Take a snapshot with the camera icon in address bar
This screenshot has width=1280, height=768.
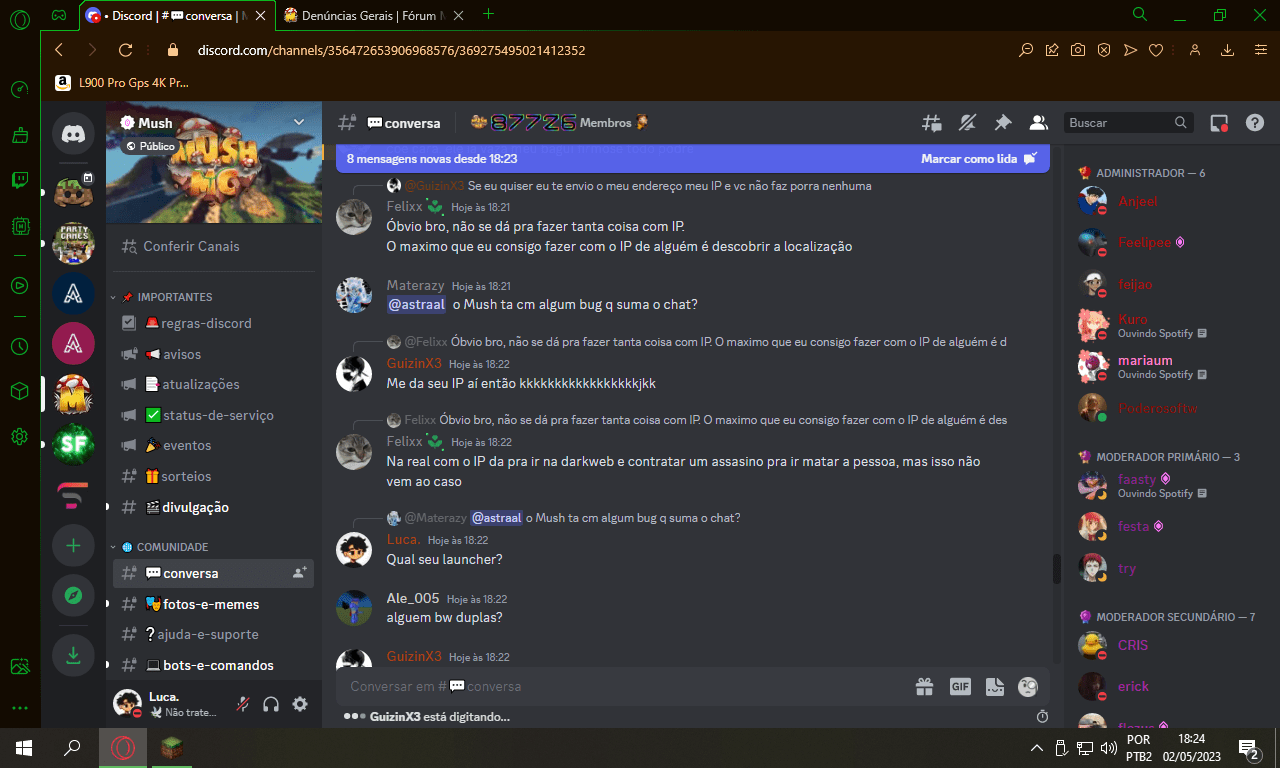pos(1078,50)
